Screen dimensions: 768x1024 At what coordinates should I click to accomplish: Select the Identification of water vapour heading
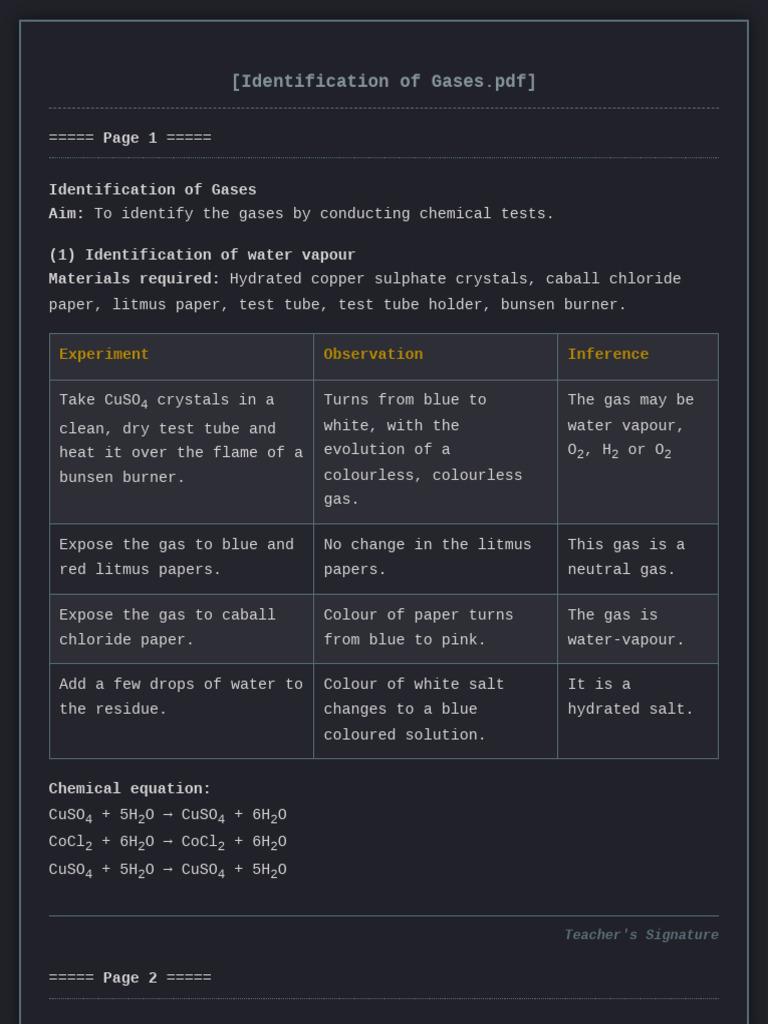click(202, 255)
